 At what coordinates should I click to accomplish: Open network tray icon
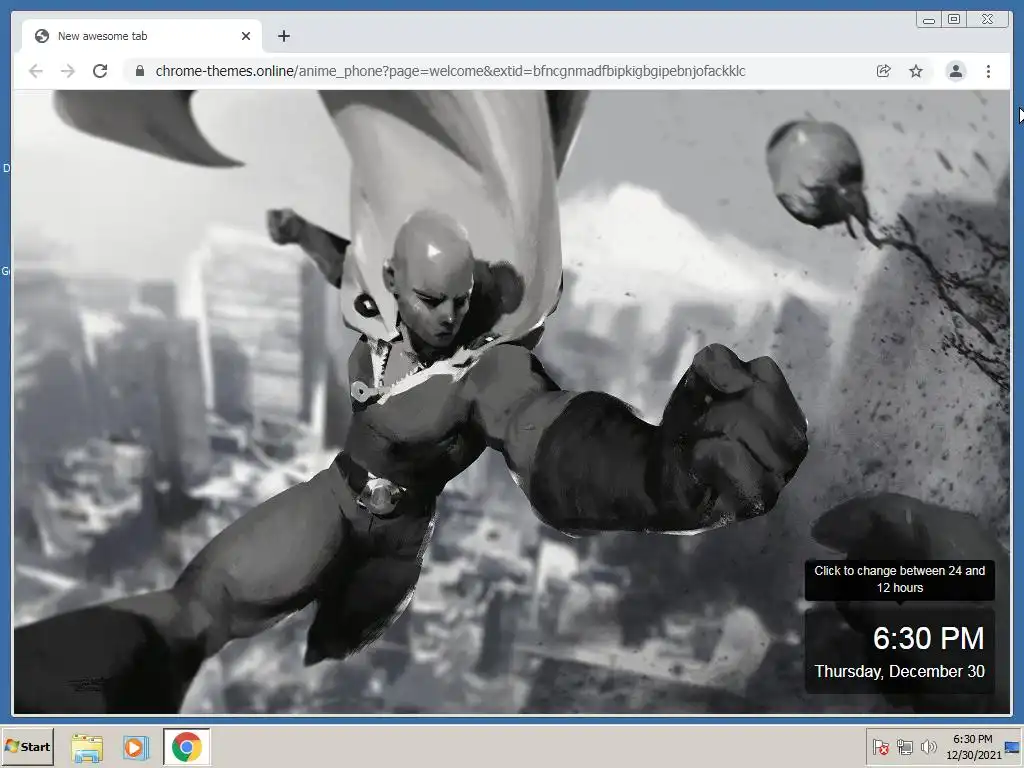tap(904, 748)
